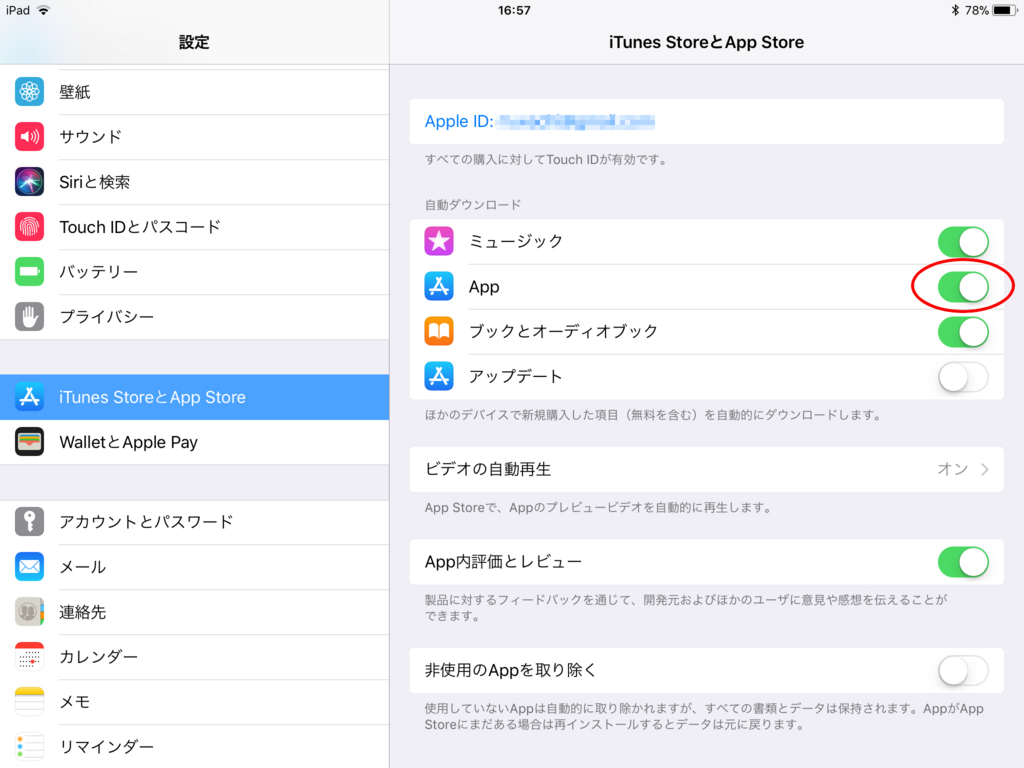Open 壁紙 settings
This screenshot has height=768, width=1024.
[x=195, y=92]
